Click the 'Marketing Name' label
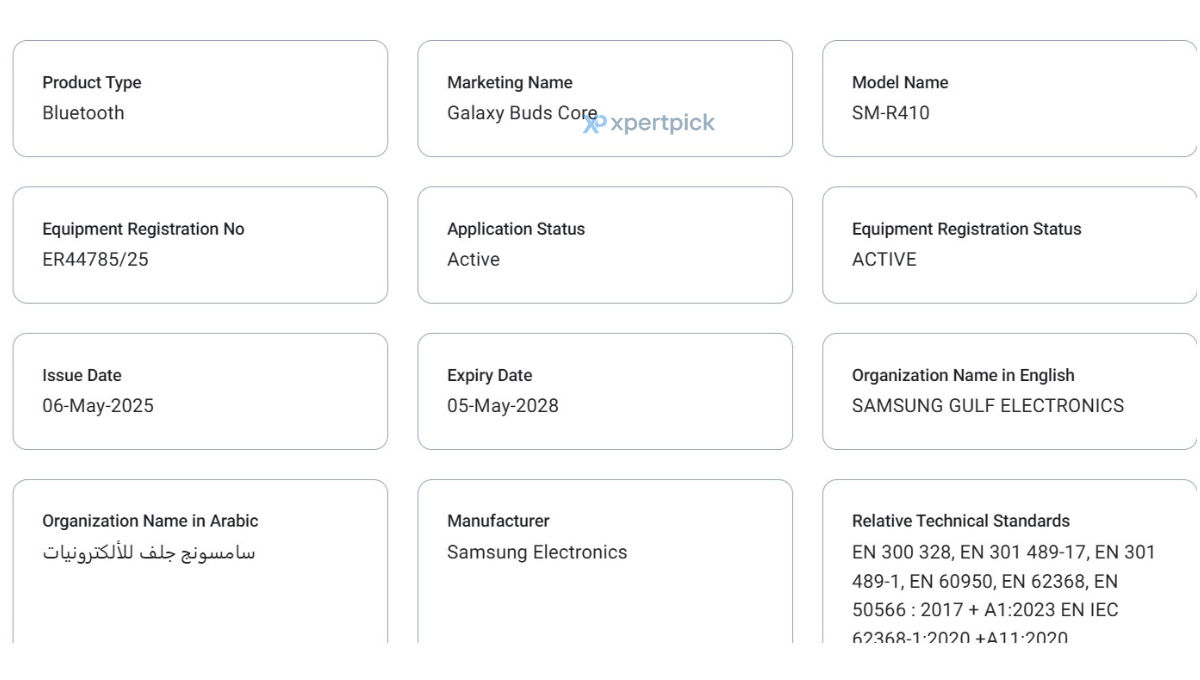This screenshot has width=1200, height=680. coord(510,83)
